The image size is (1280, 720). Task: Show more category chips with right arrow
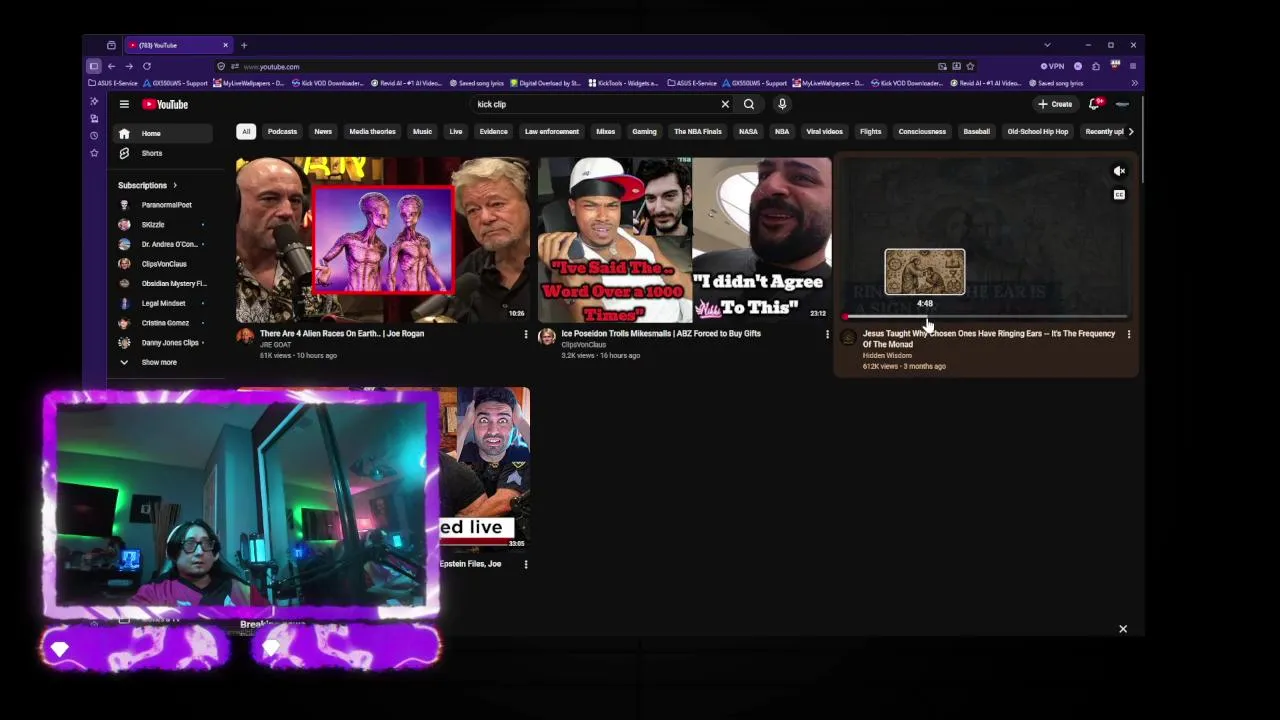coord(1131,131)
